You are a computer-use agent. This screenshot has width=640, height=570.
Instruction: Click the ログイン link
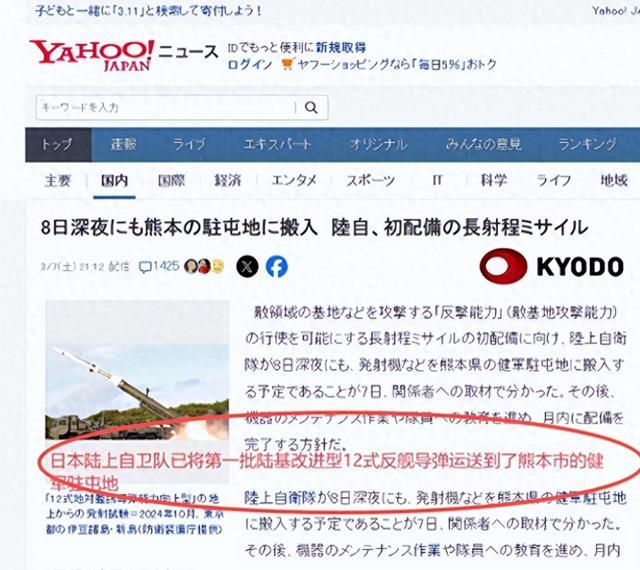point(250,65)
